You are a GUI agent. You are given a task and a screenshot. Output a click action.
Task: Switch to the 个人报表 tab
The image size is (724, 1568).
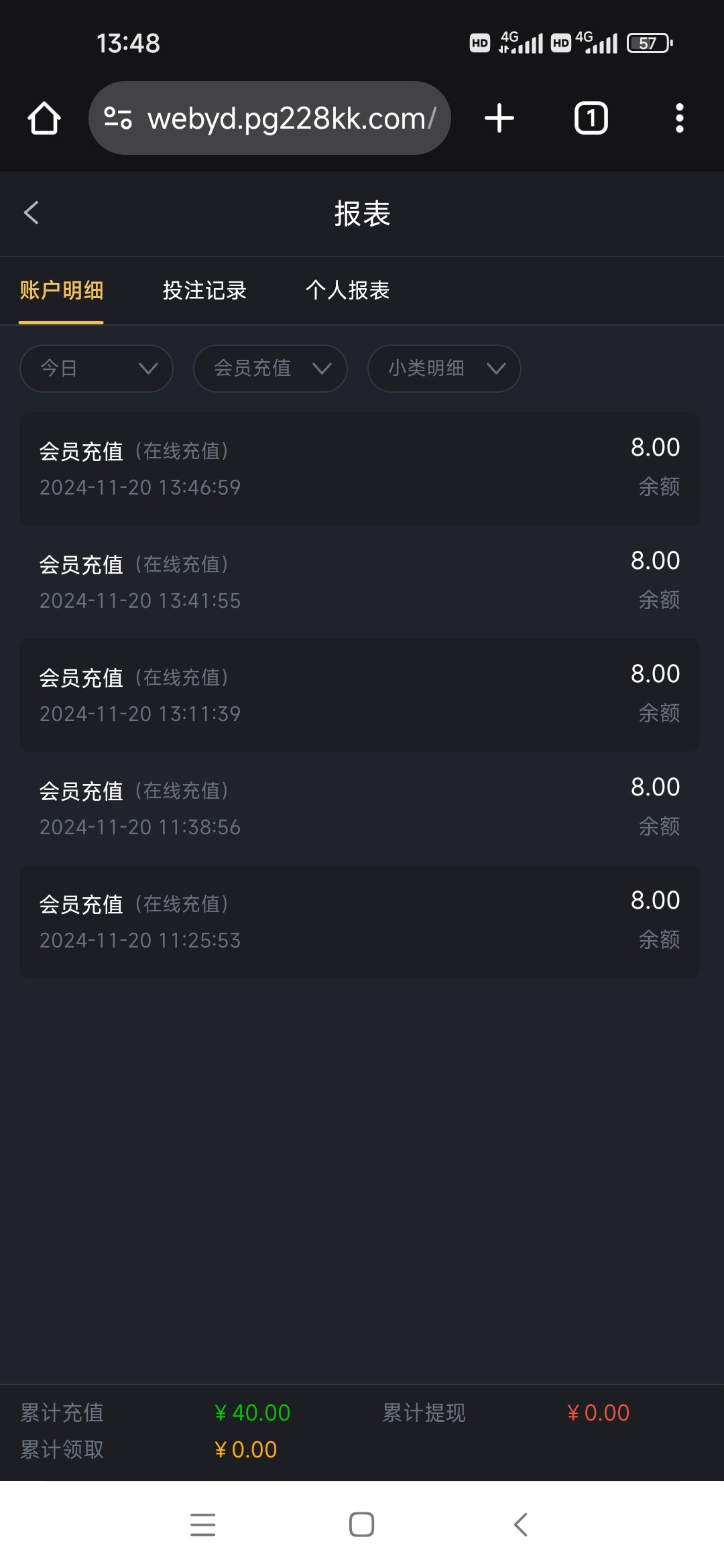click(347, 290)
